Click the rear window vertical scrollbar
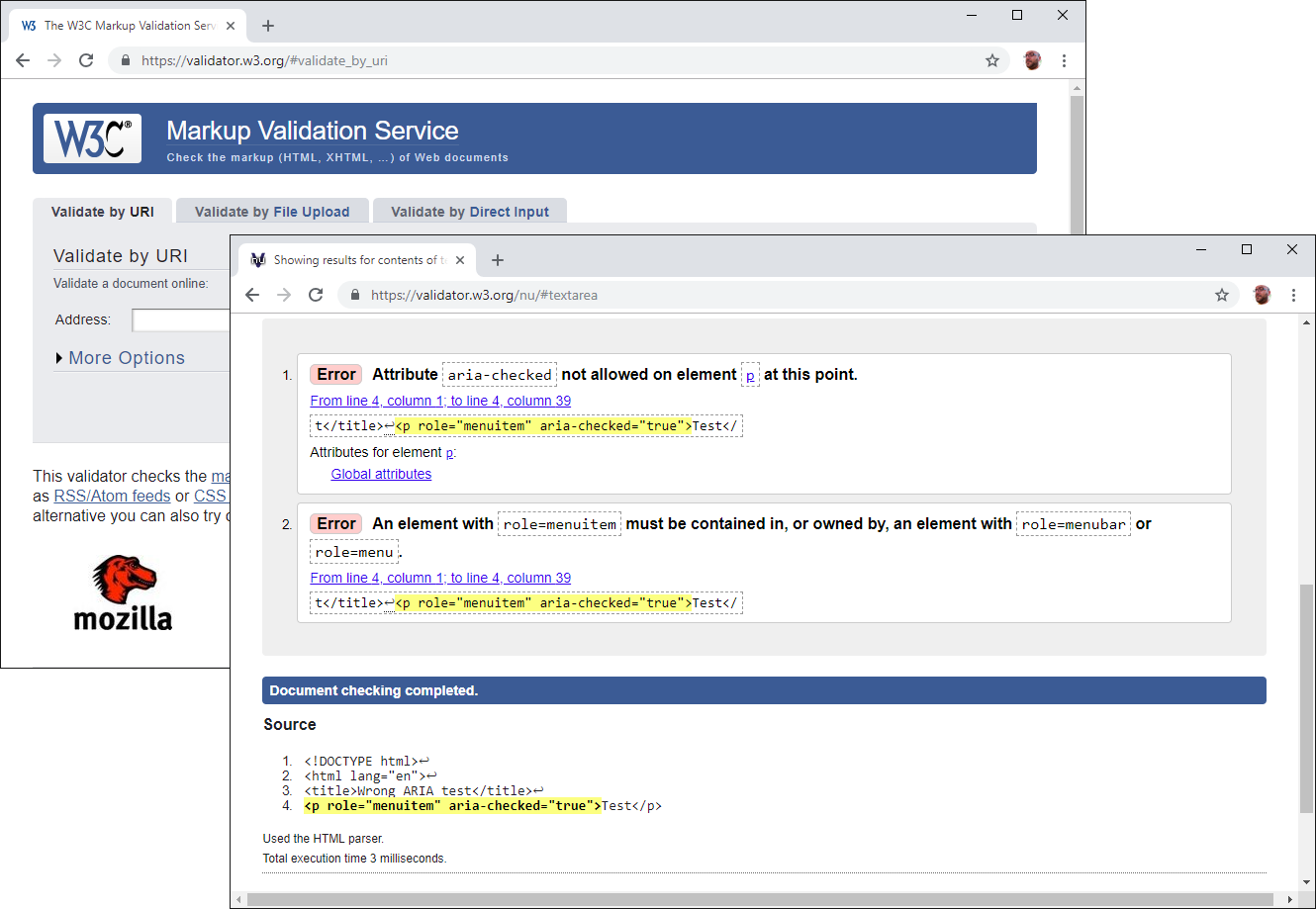Viewport: 1316px width, 909px height. (x=1078, y=163)
